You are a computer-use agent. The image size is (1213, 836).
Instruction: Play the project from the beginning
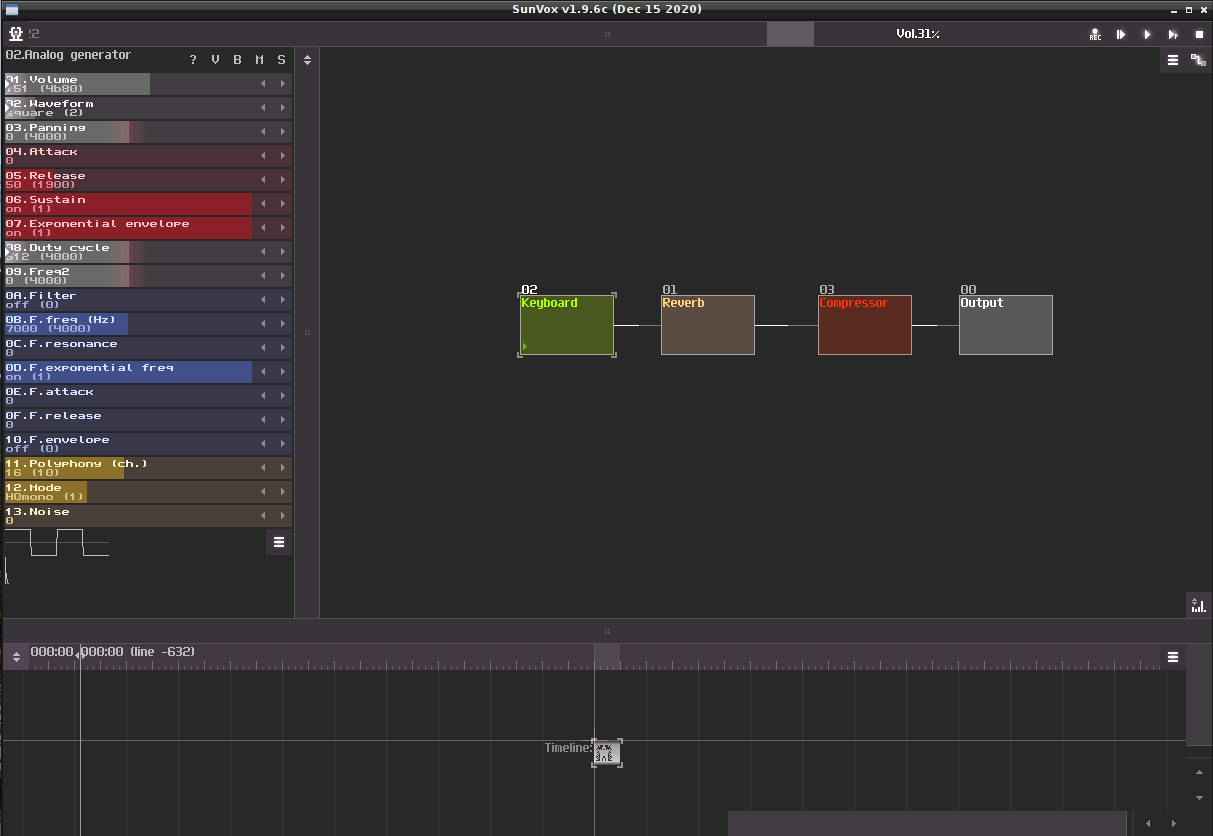1147,34
